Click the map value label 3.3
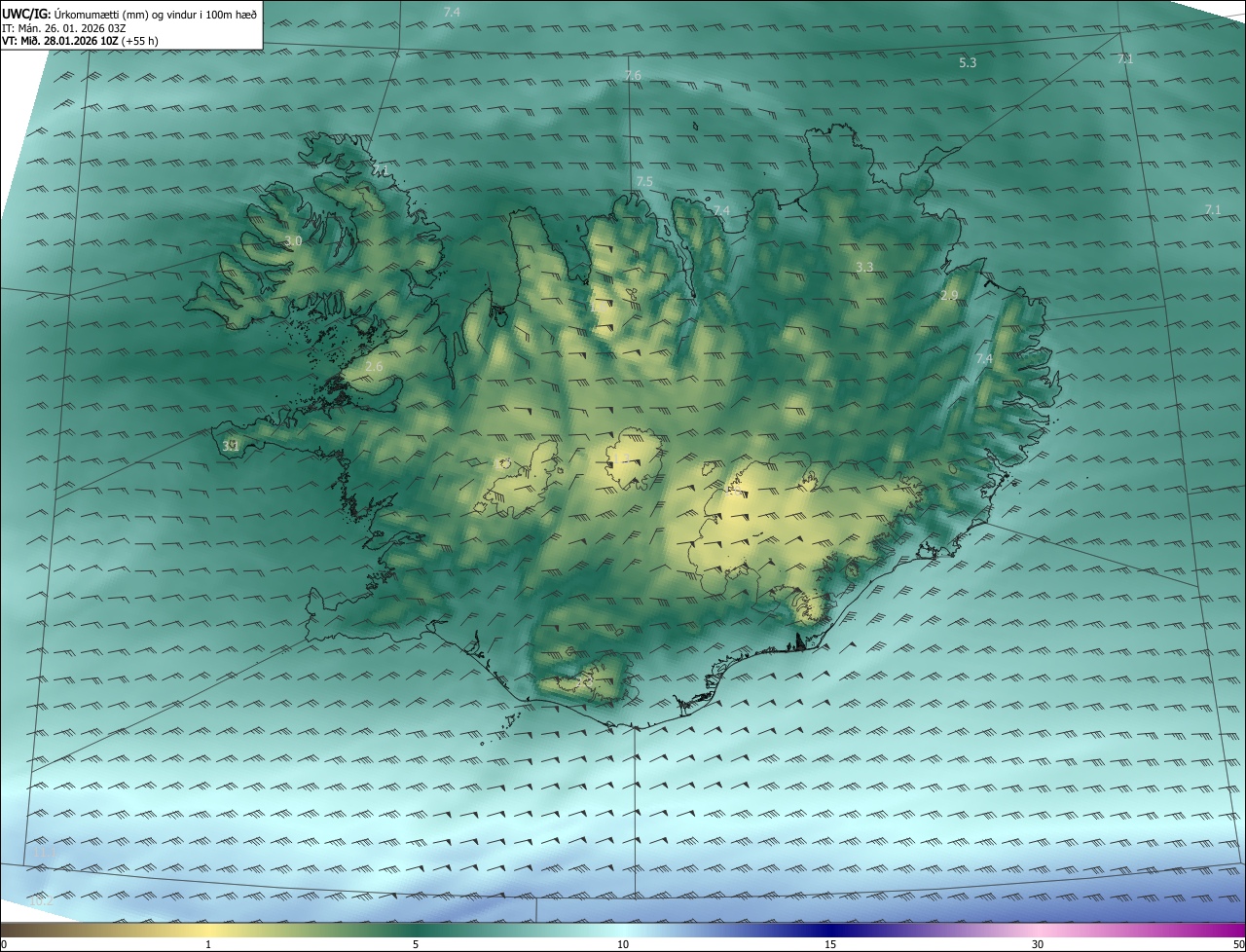Screen dimensions: 1246x952 coord(864,267)
